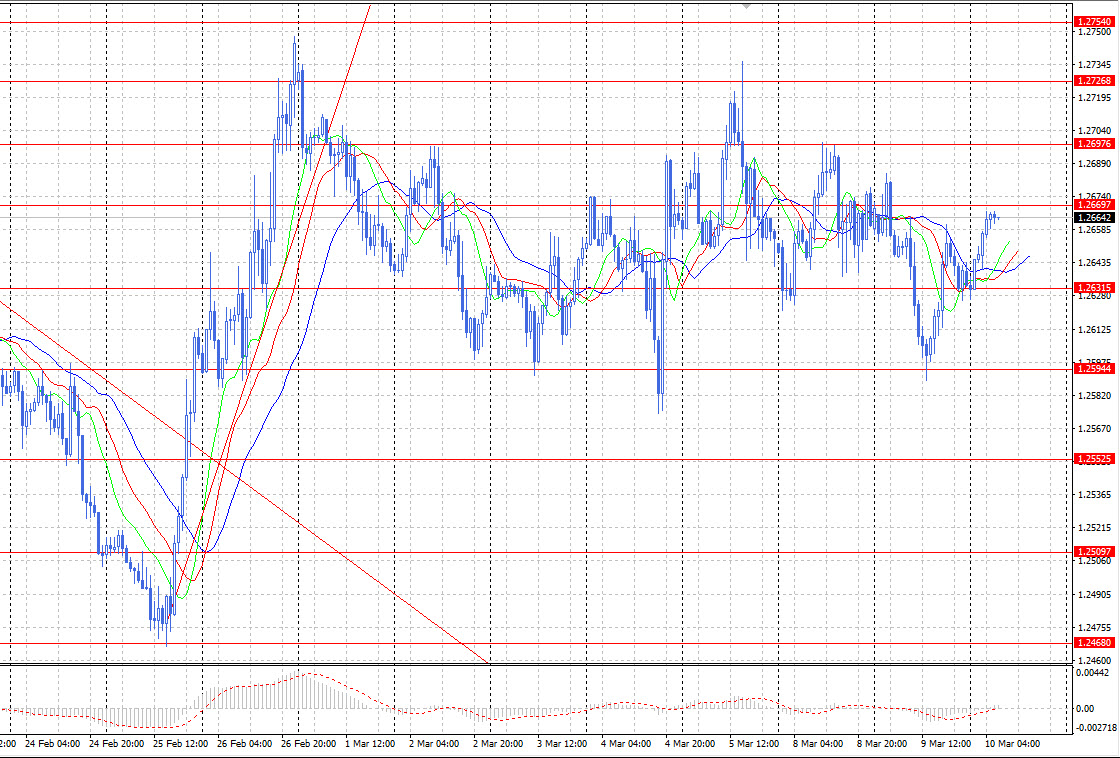Click the red 1.27268 price level label

[x=1094, y=81]
